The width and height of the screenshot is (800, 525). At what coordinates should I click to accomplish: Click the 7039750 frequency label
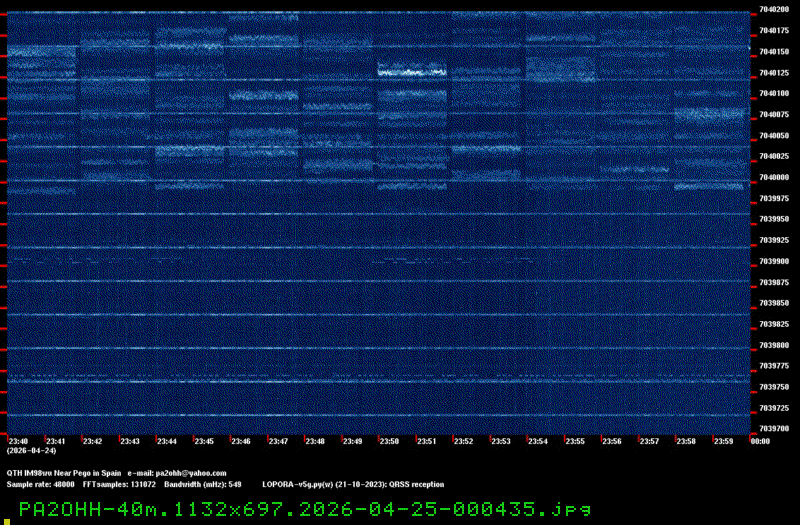(x=774, y=387)
